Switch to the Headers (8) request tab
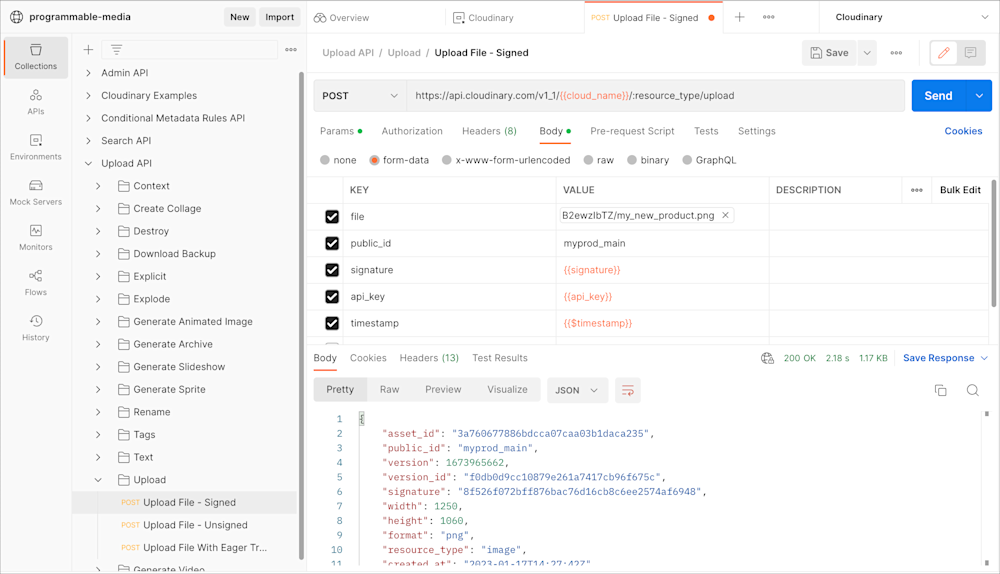The width and height of the screenshot is (1000, 574). pos(489,131)
